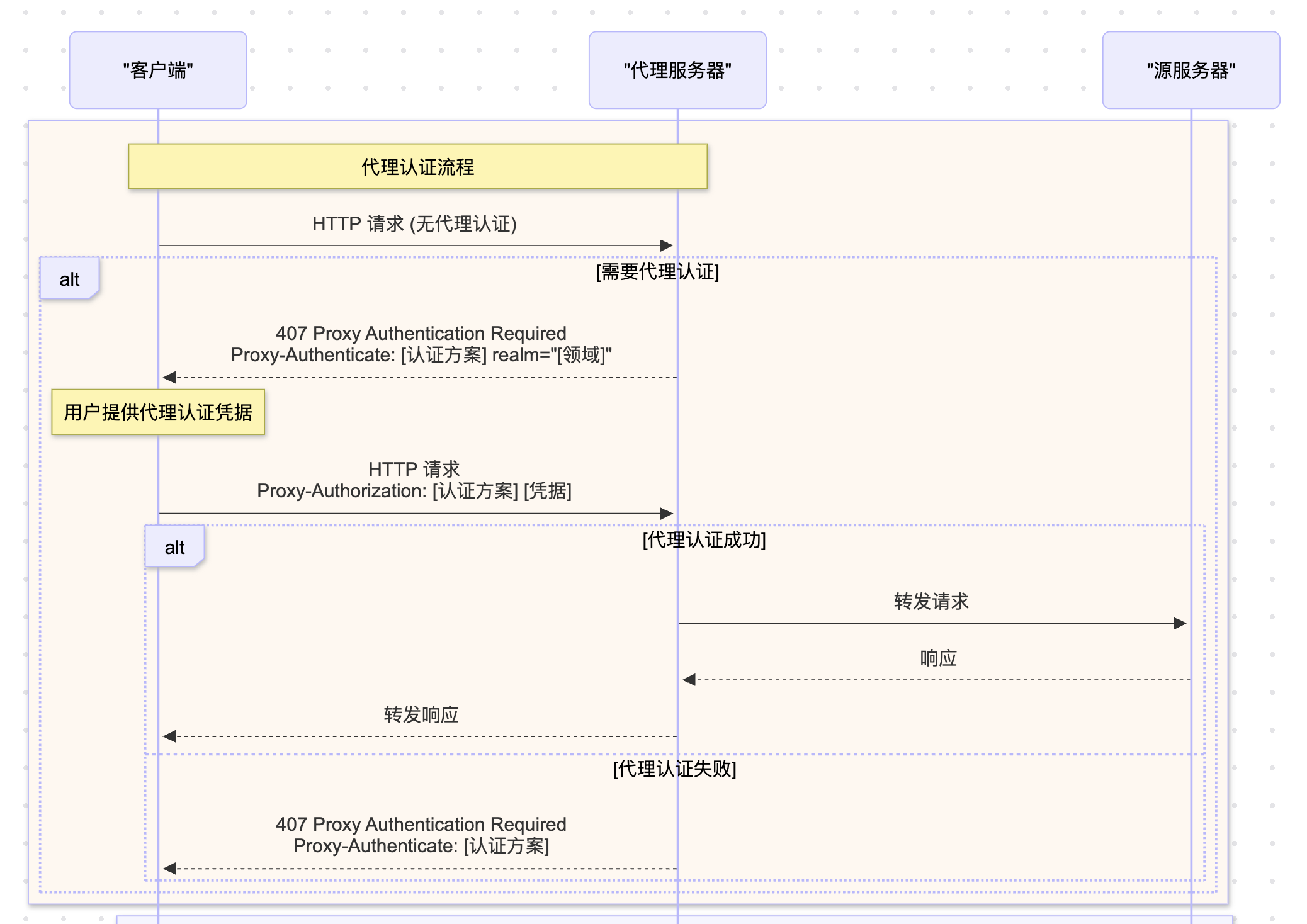The image size is (1307, 924).
Task: Click the "客户端" participant box
Action: (158, 70)
